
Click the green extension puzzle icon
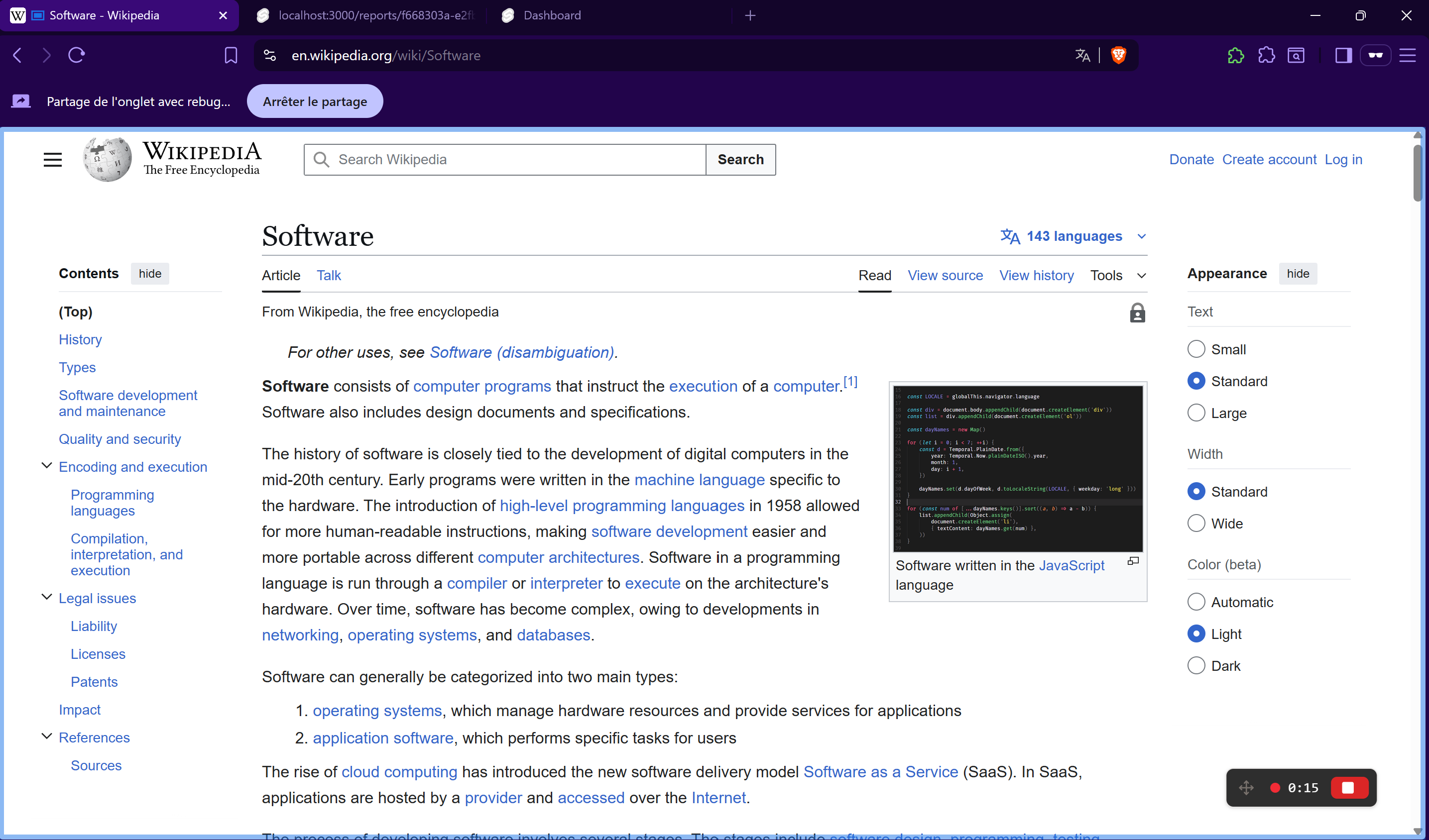pyautogui.click(x=1236, y=55)
